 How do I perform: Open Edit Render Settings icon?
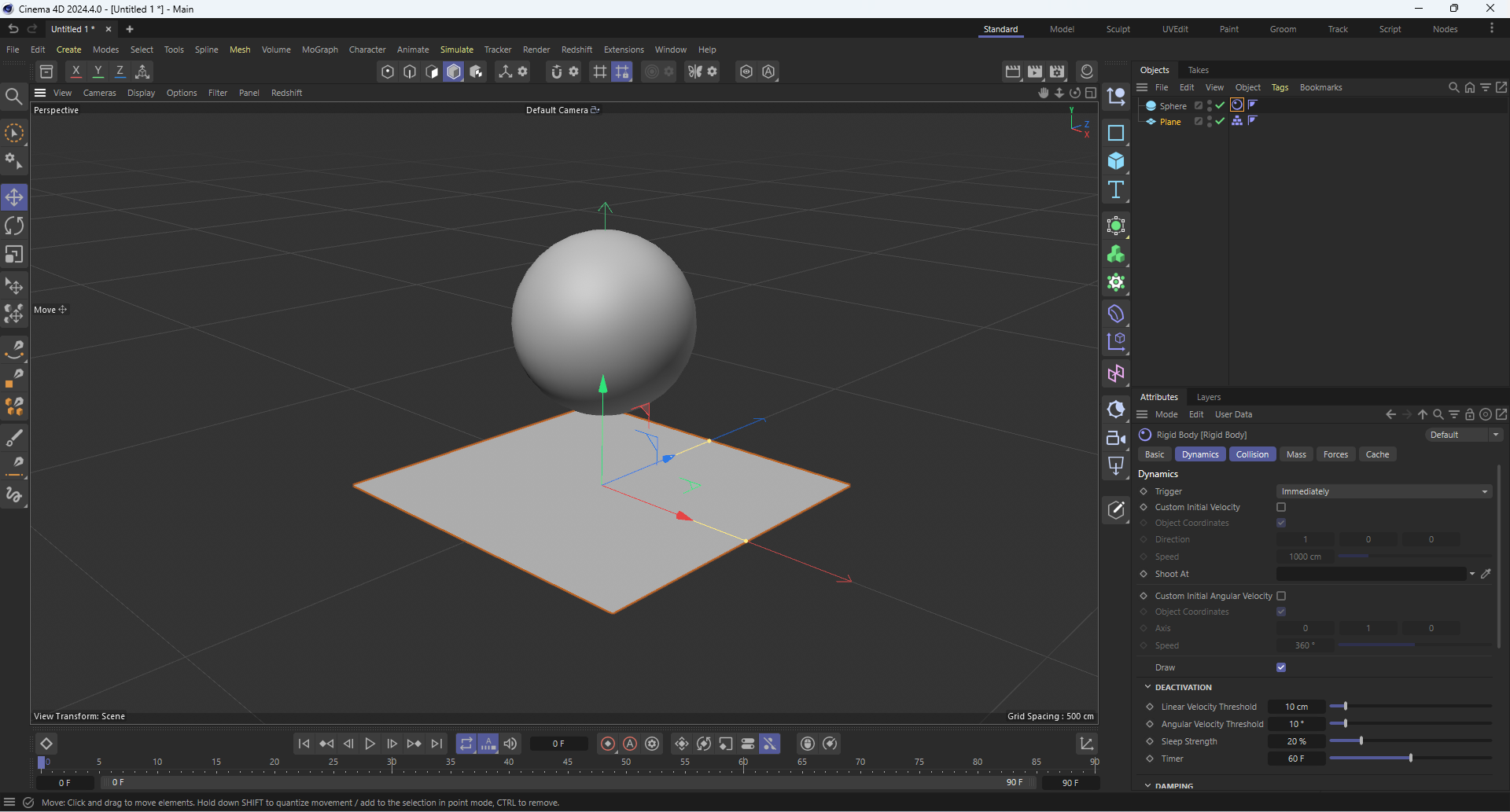[x=1057, y=72]
